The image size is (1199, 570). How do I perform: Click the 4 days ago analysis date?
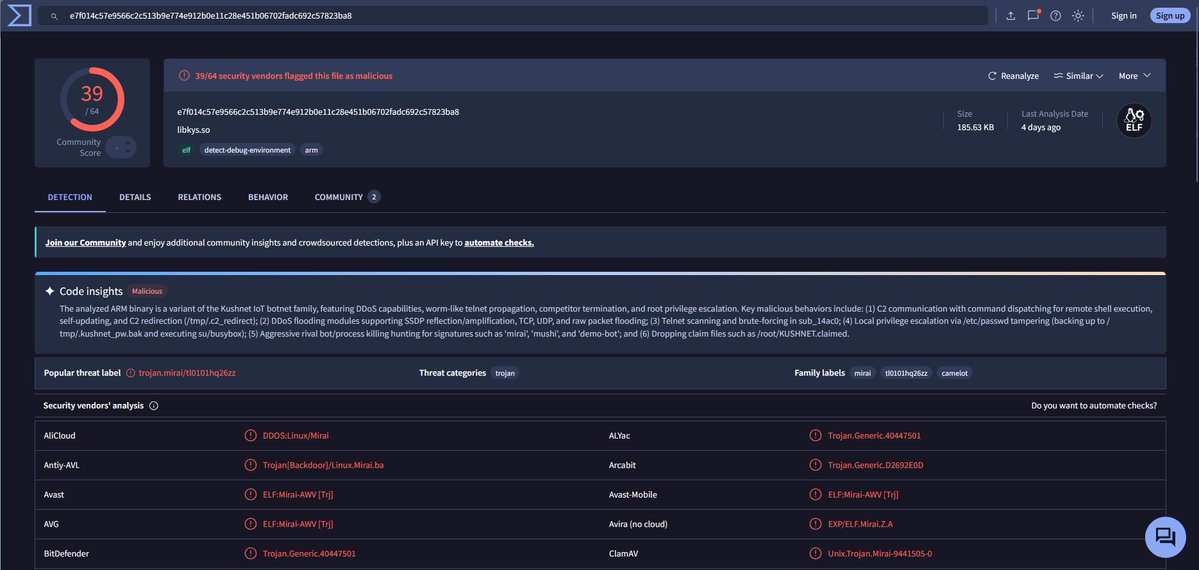[1041, 127]
